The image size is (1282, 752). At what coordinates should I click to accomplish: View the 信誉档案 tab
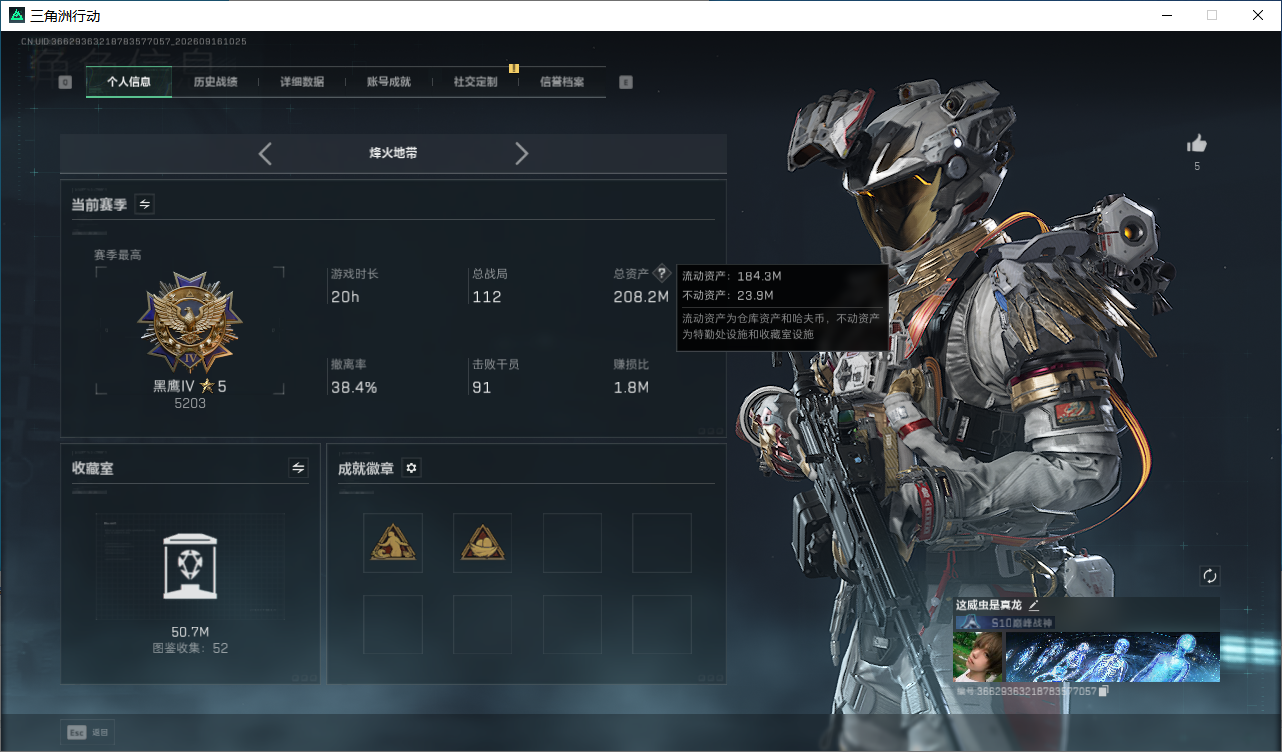click(562, 82)
